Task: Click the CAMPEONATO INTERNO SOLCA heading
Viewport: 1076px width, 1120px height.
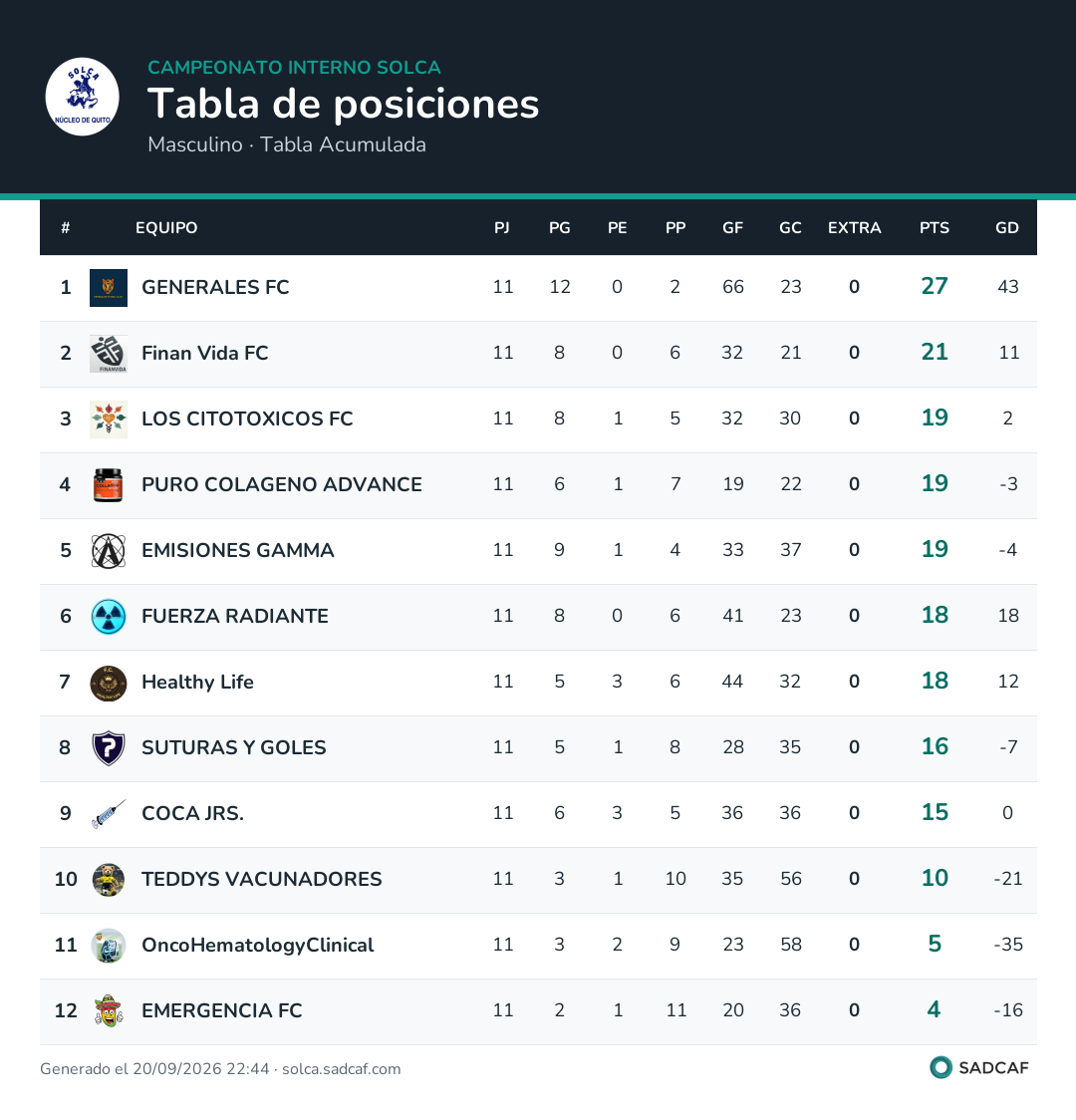Action: (294, 67)
